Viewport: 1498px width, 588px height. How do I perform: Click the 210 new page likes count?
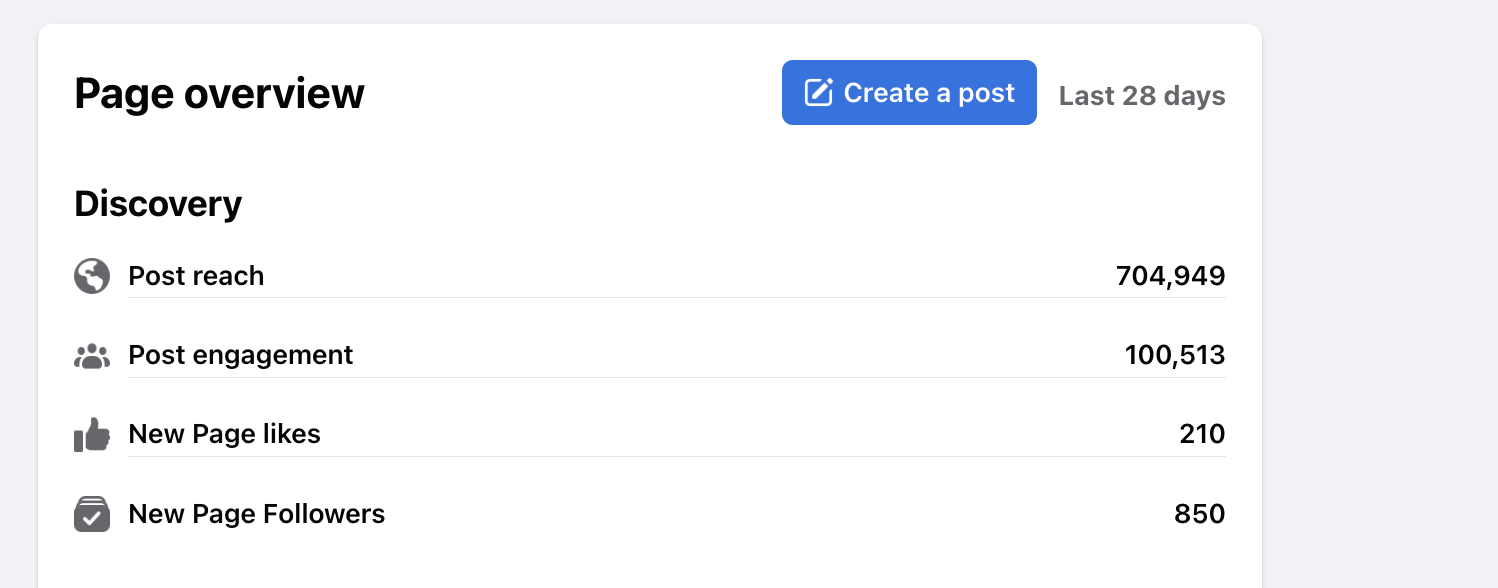tap(1202, 434)
